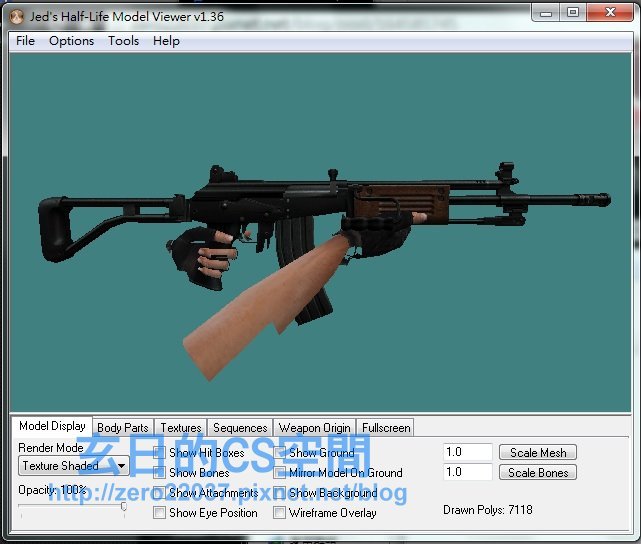Switch to the Body Parts tab
The height and width of the screenshot is (544, 641).
(x=123, y=428)
